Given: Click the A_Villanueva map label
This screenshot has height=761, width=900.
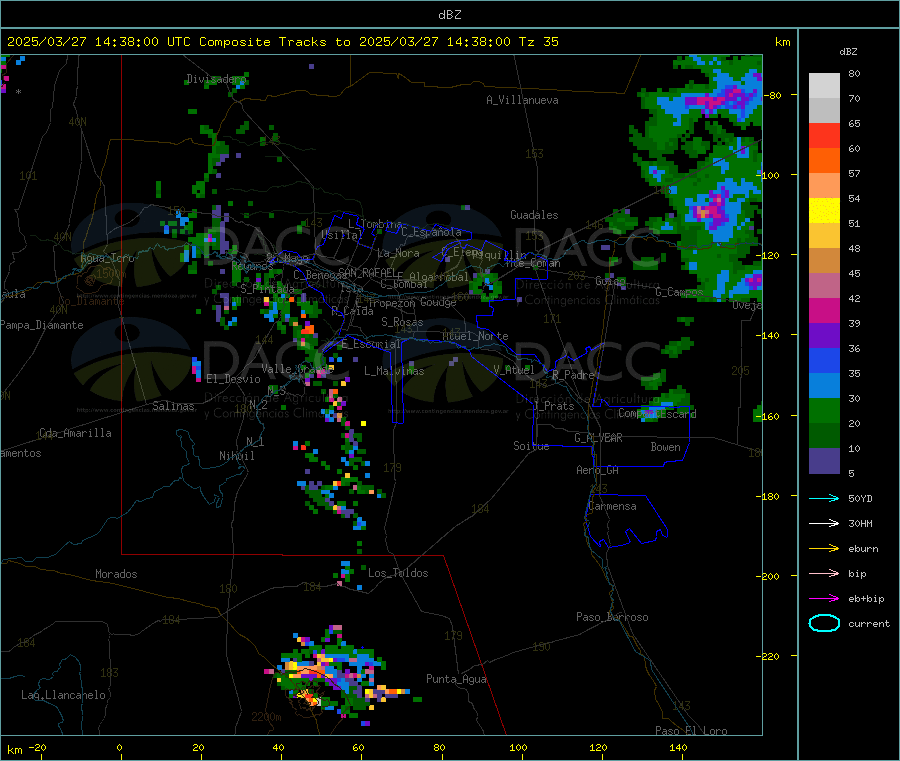Looking at the screenshot, I should (x=522, y=100).
